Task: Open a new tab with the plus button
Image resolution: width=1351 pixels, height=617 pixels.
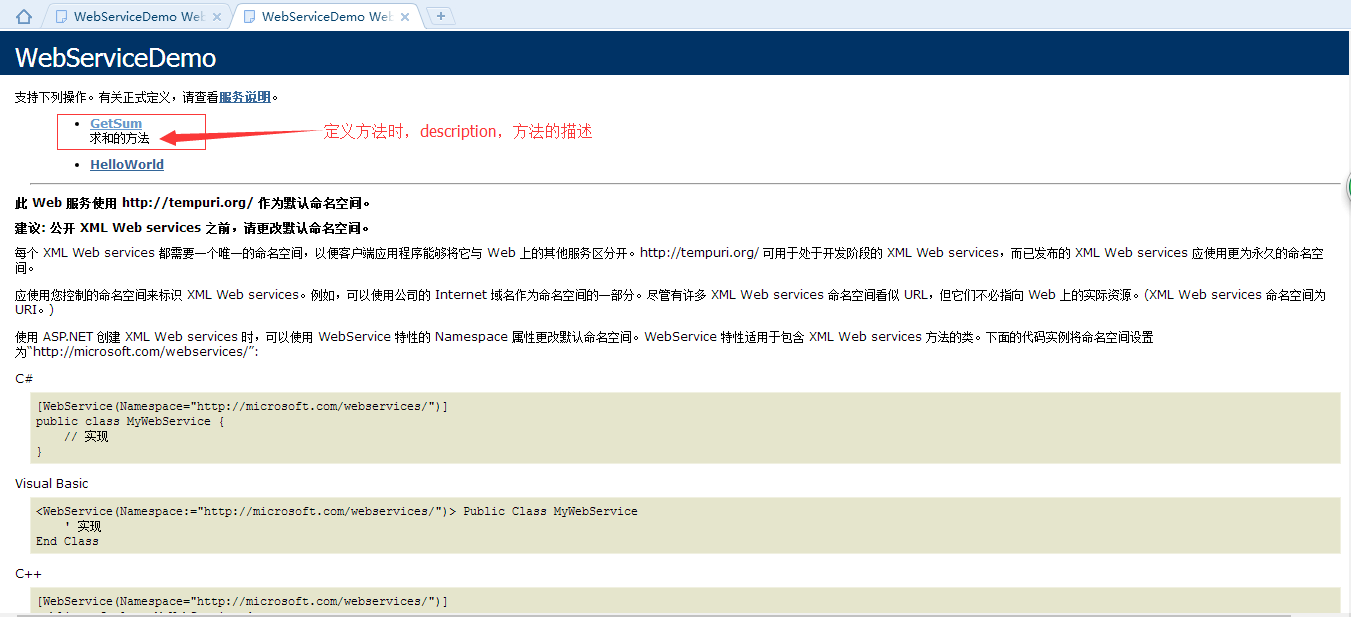Action: [440, 16]
